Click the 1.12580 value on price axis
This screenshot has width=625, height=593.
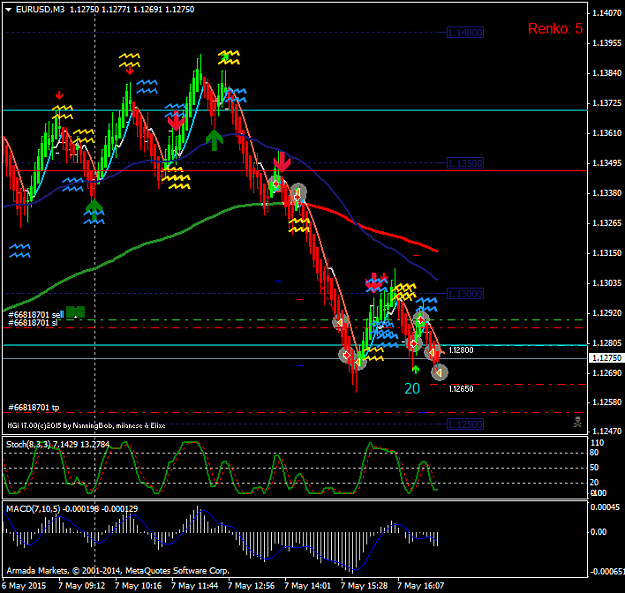pos(607,402)
